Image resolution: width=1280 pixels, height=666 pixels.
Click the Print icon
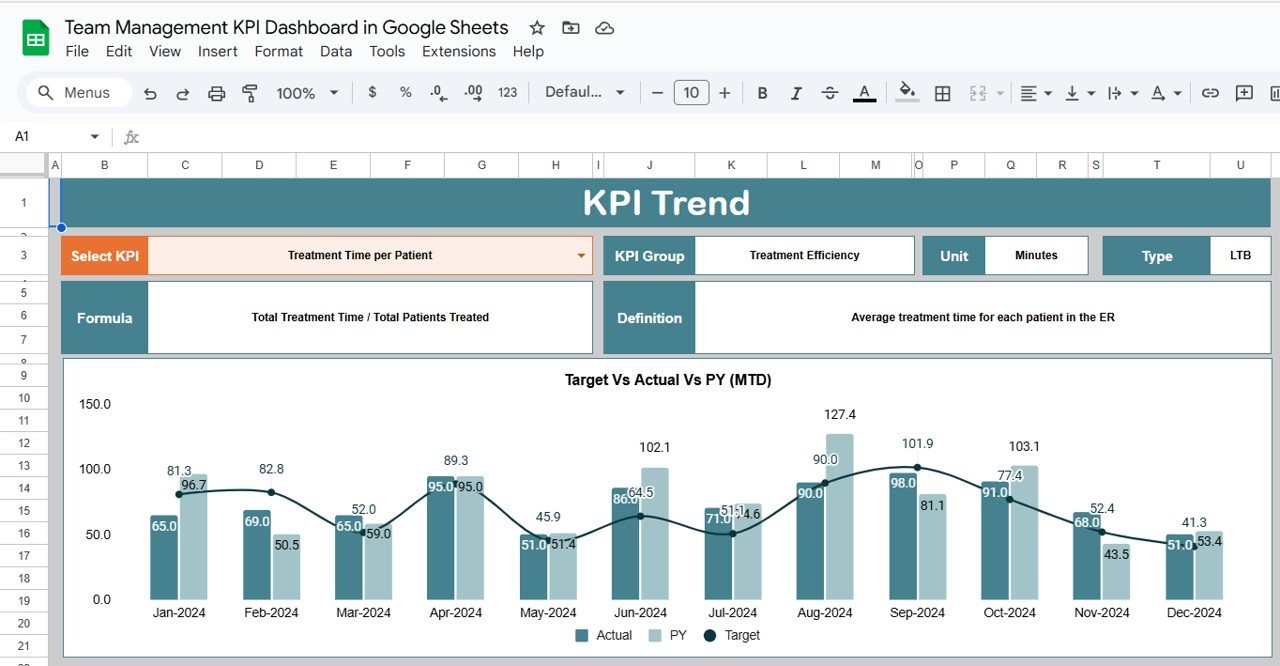pos(216,92)
